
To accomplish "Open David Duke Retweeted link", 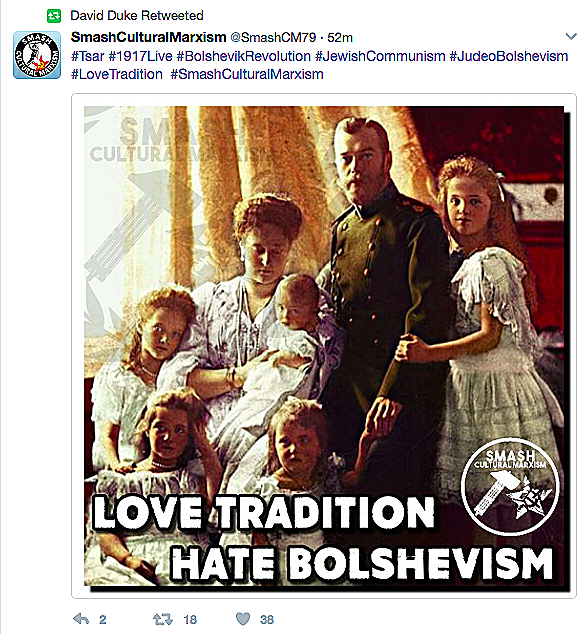I will pos(137,16).
